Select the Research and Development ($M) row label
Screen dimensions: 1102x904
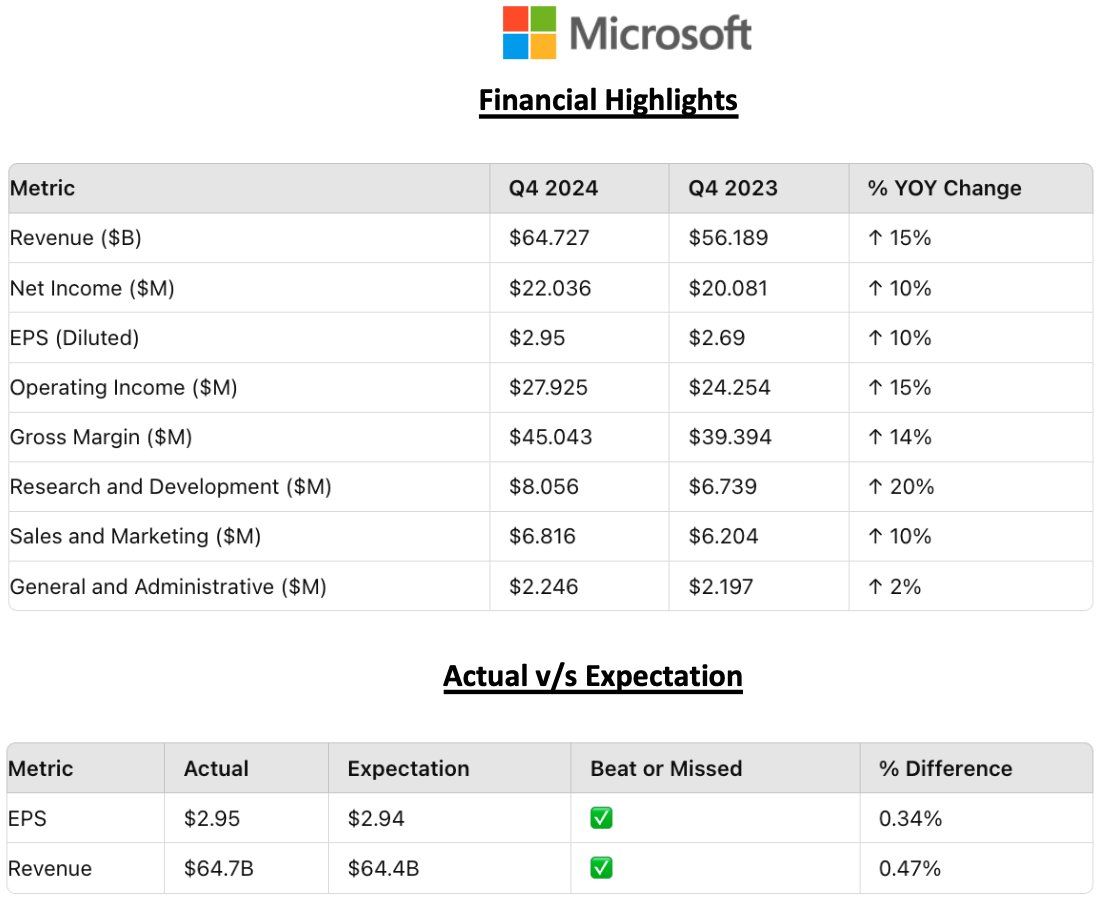click(x=170, y=487)
